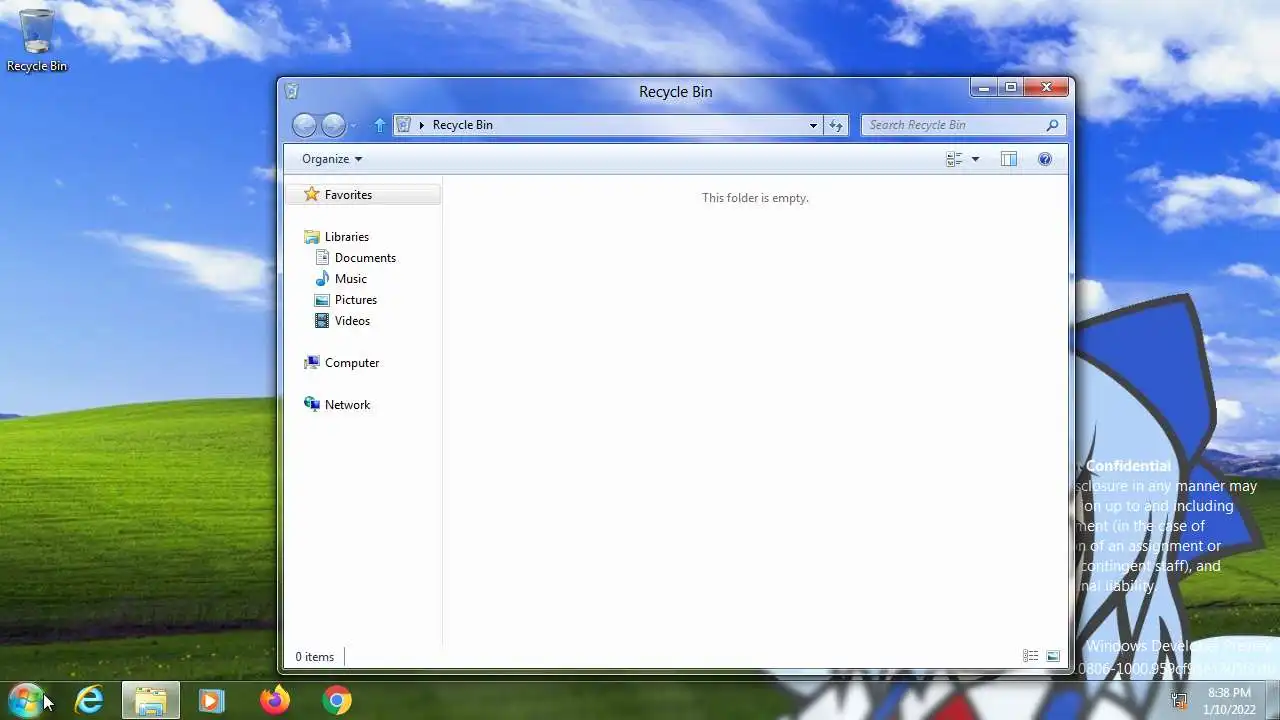
Task: Go forward with the Forward arrow button
Action: click(333, 125)
